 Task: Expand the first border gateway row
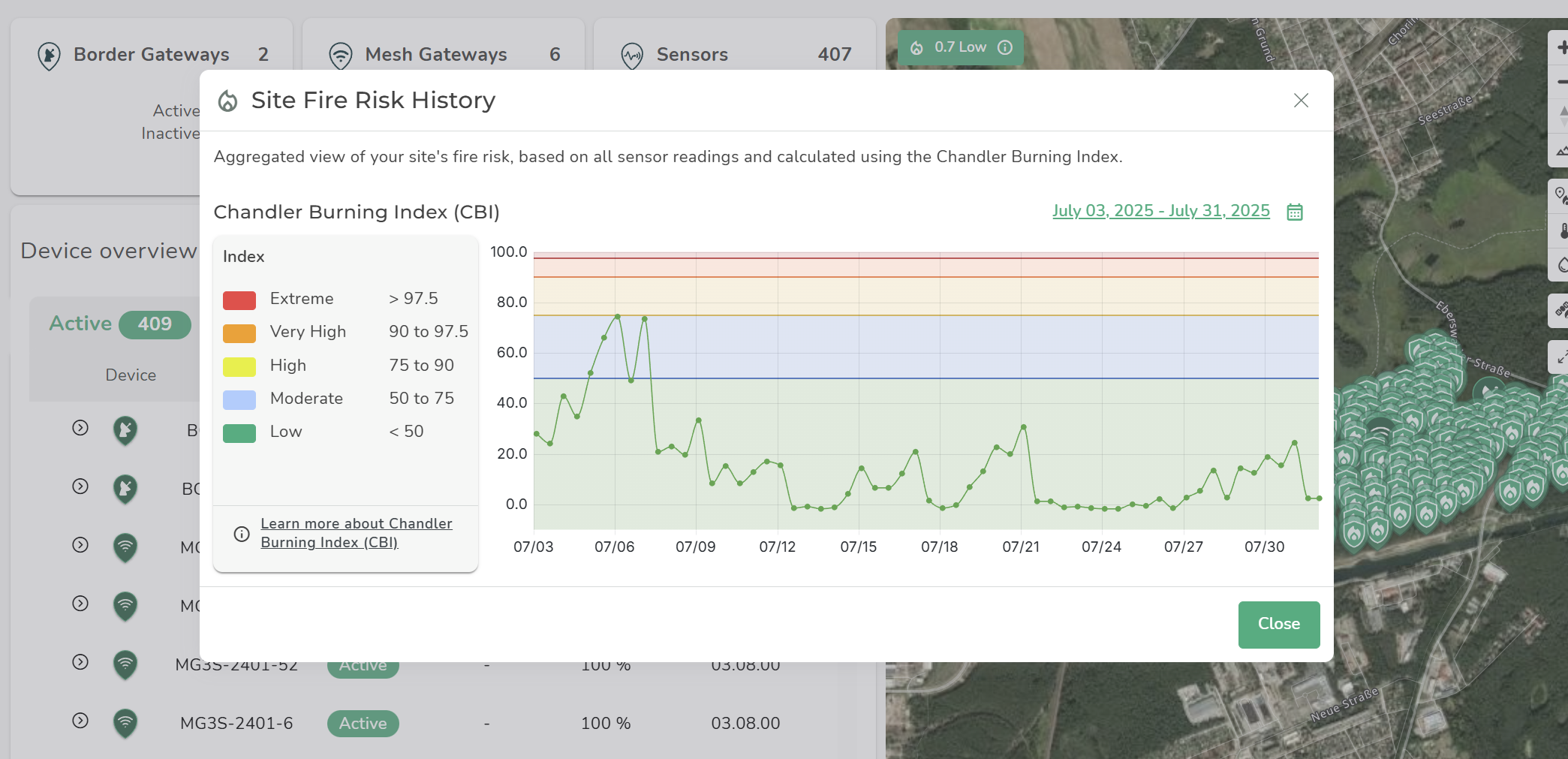[80, 428]
